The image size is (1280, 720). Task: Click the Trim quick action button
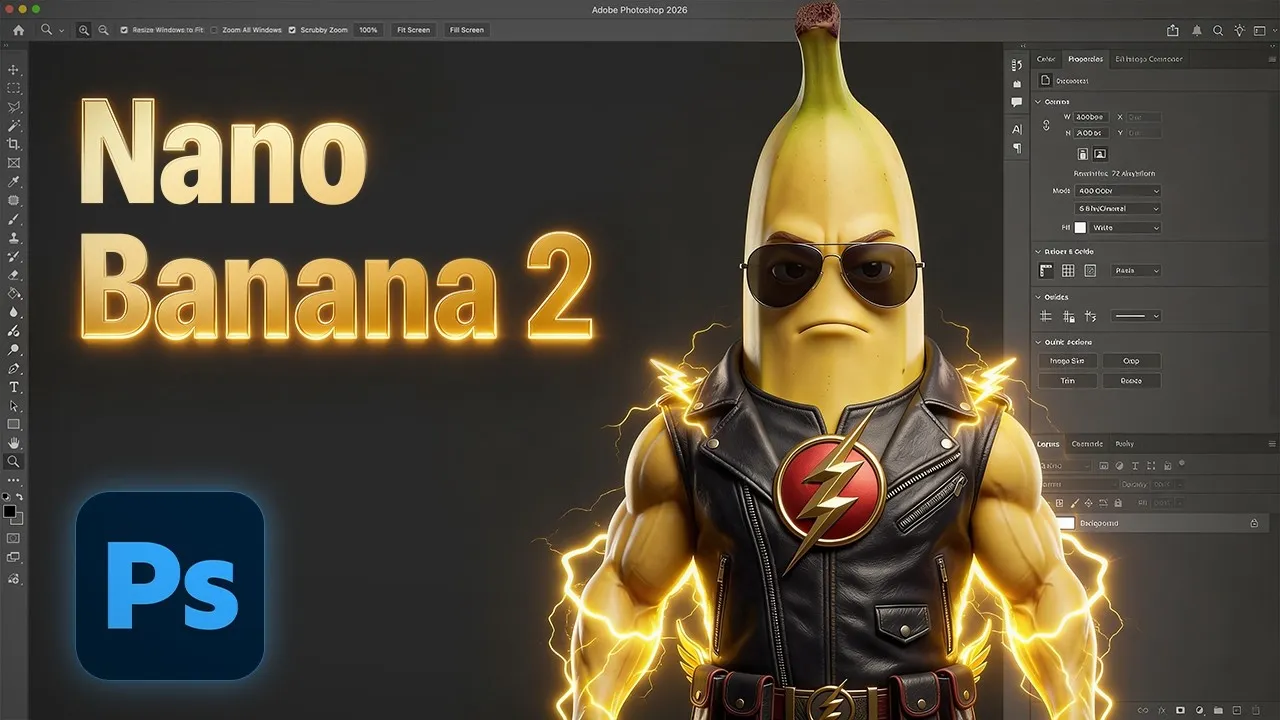(x=1067, y=381)
